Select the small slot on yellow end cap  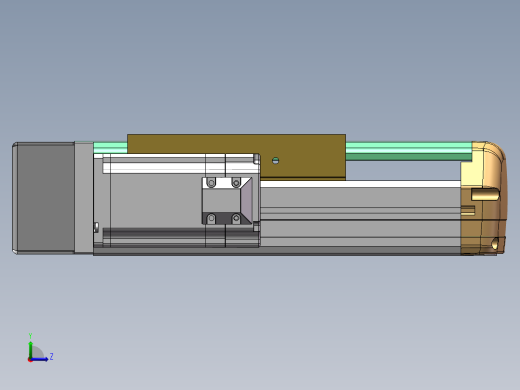[x=468, y=210]
